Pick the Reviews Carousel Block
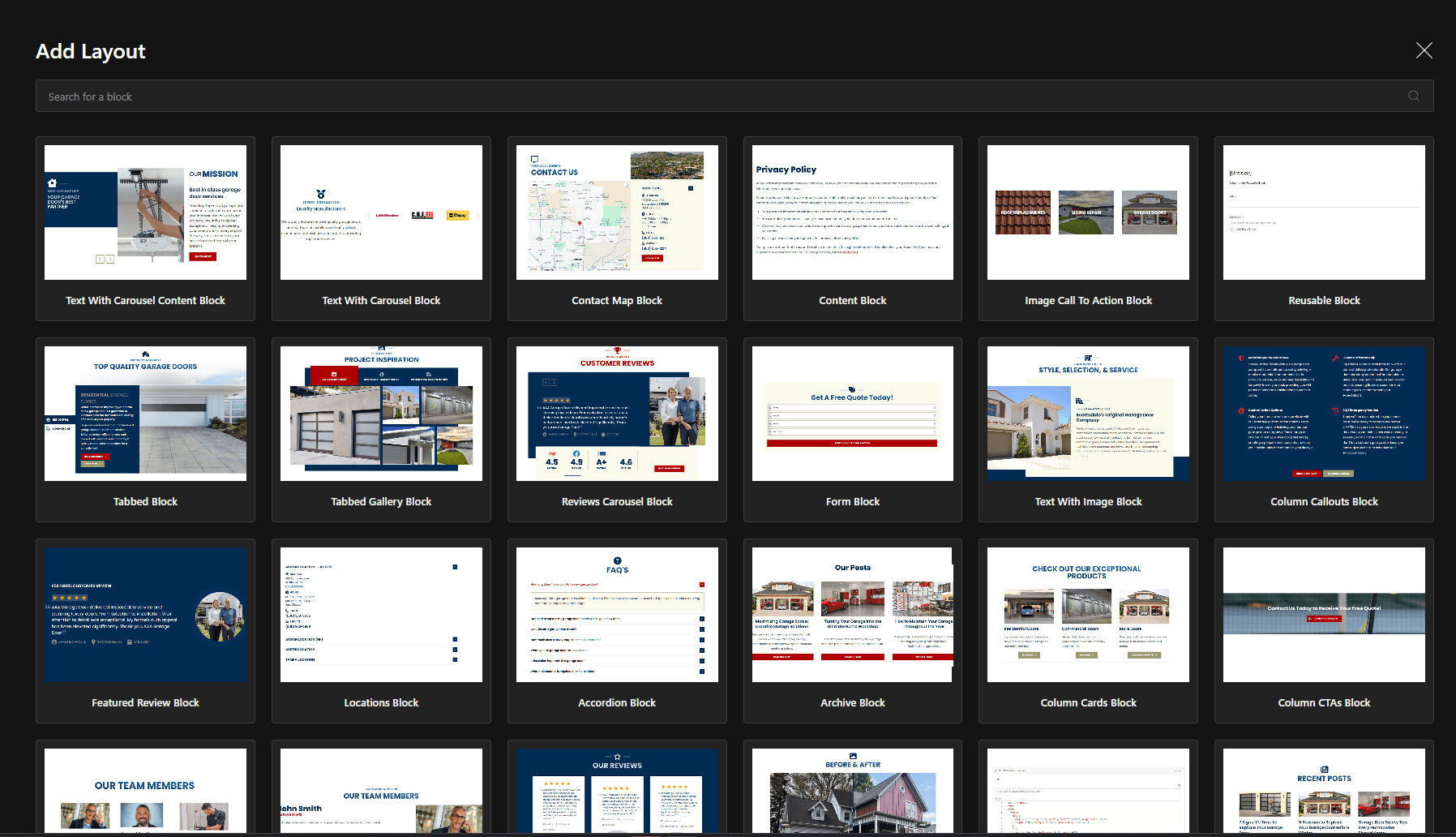Screen dimensions: 1456x837 point(617,430)
